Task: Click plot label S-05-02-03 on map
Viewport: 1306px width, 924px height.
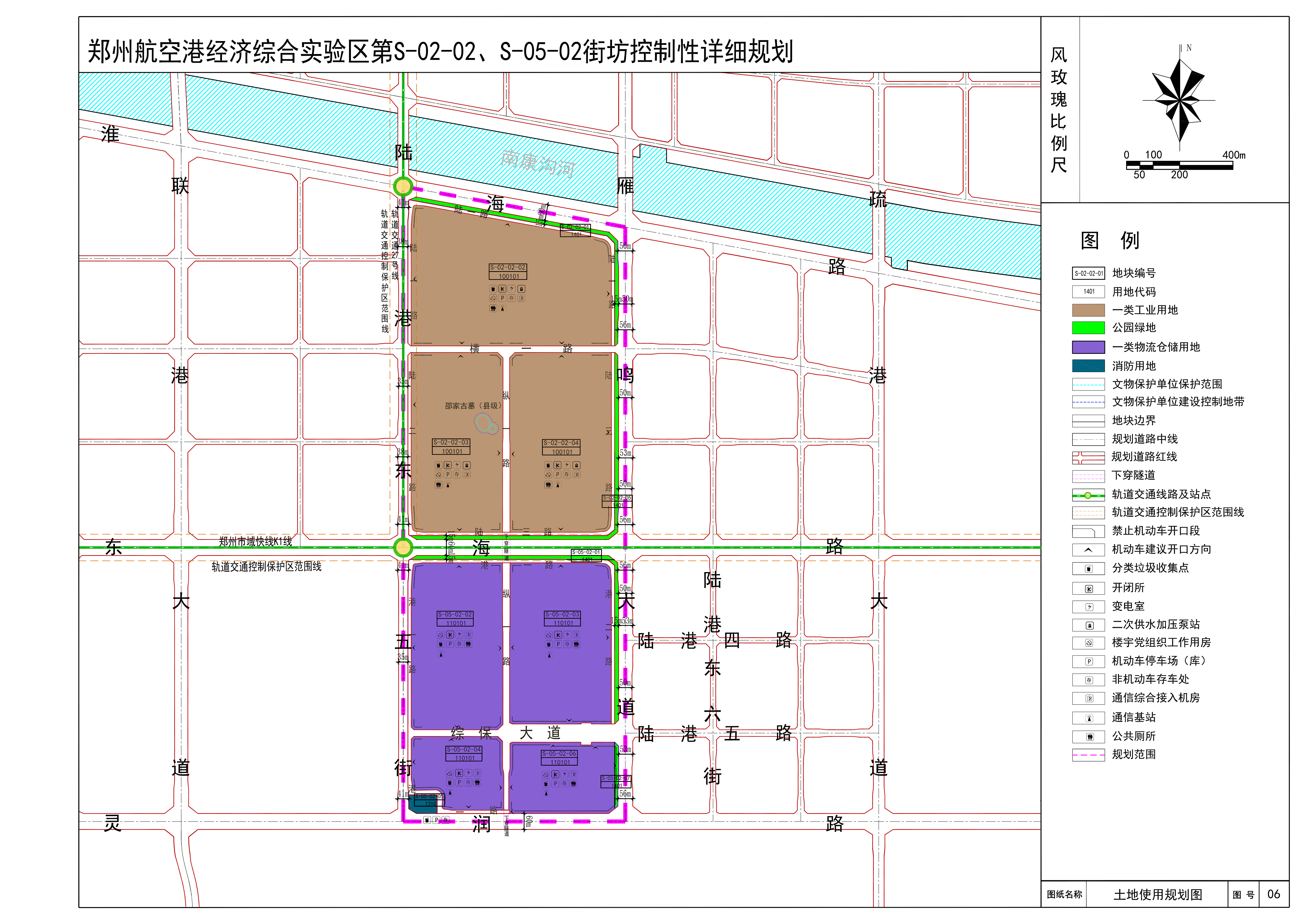Action: [563, 614]
